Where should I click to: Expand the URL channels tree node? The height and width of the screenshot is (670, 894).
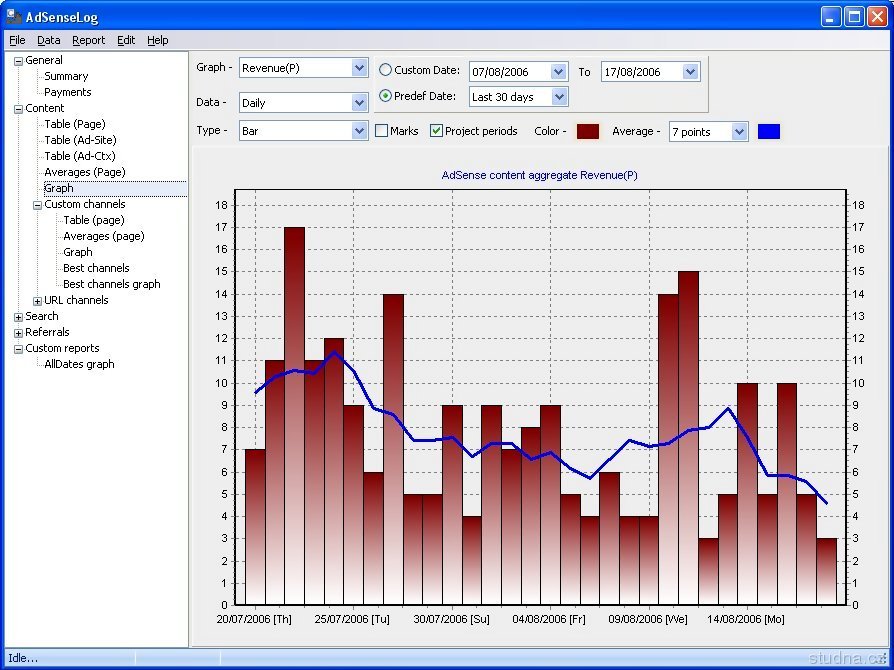[x=38, y=301]
